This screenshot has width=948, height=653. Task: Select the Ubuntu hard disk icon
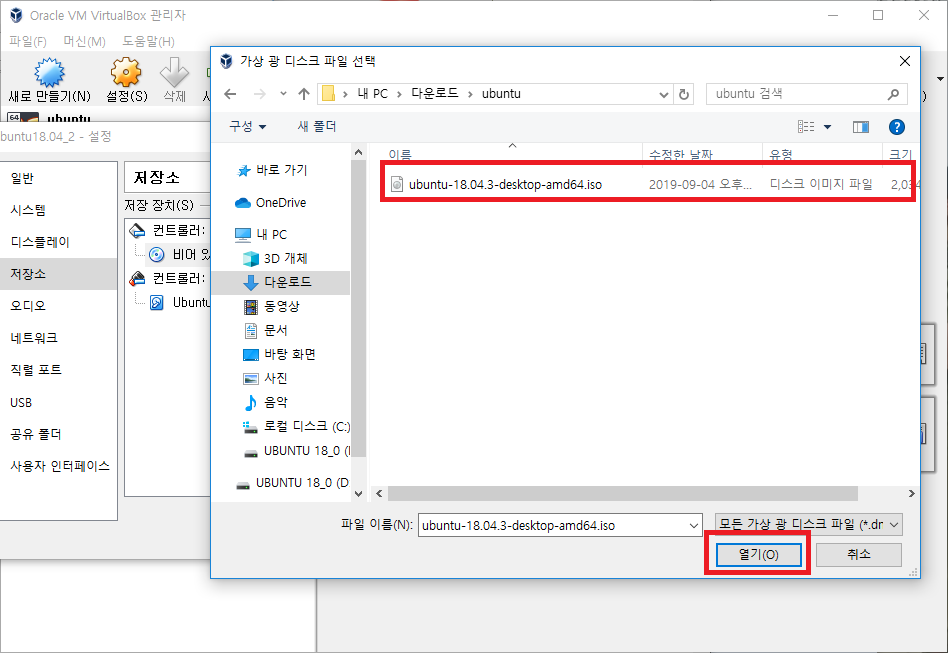click(x=157, y=302)
